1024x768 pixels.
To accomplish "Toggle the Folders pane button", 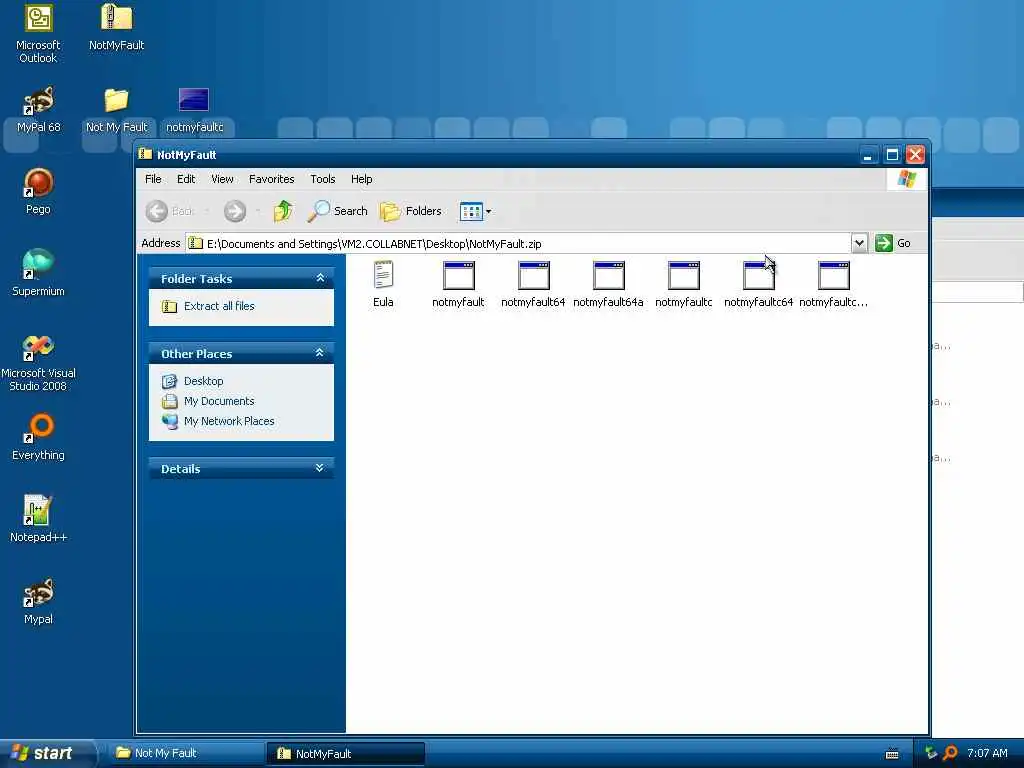I will tap(411, 211).
